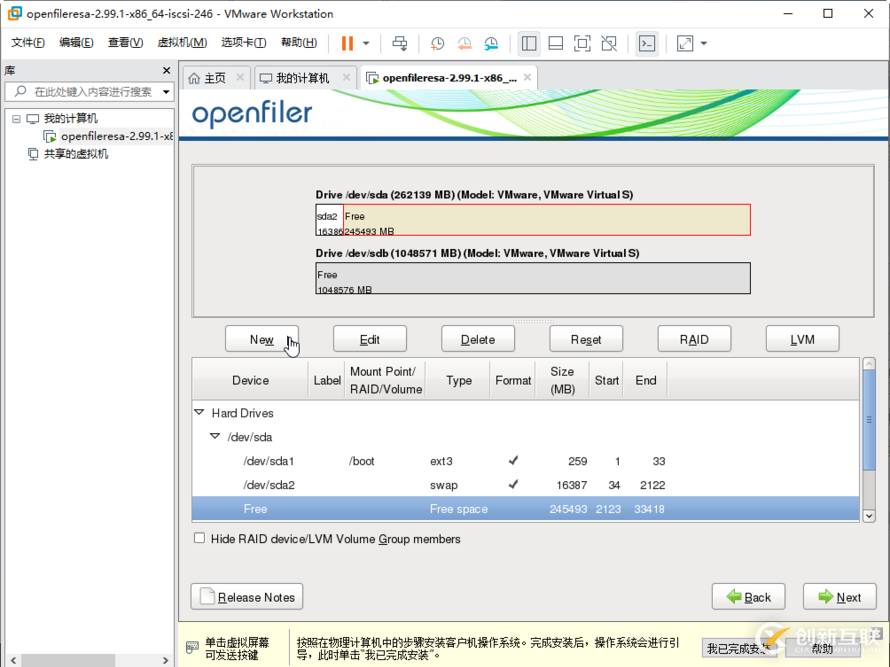Click the send Ctrl+Alt+Del toolbar icon
This screenshot has height=667, width=890.
[400, 43]
